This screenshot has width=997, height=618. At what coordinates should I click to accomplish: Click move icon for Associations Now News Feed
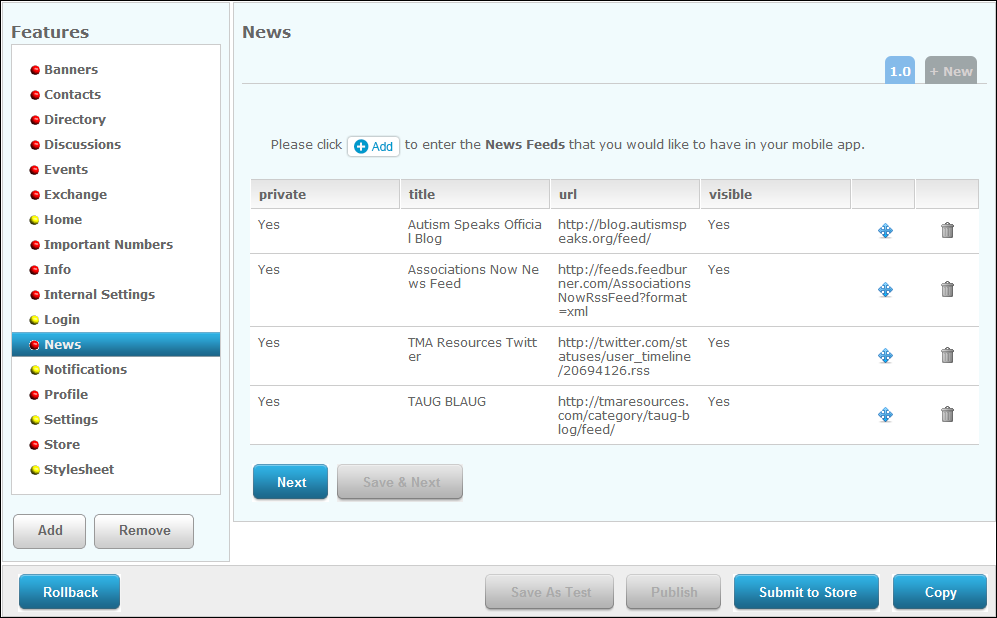pos(885,290)
